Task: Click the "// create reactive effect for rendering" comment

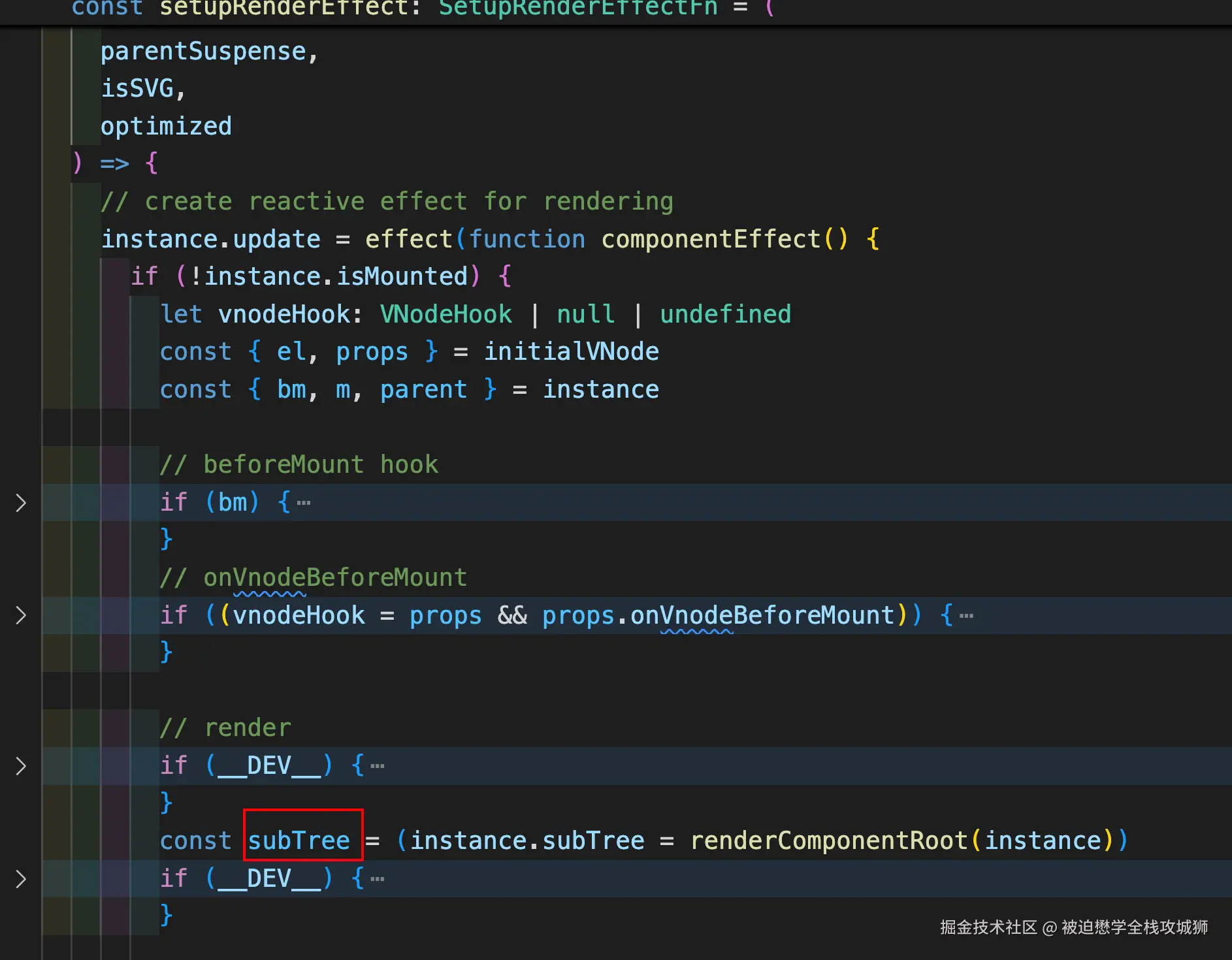Action: point(387,202)
